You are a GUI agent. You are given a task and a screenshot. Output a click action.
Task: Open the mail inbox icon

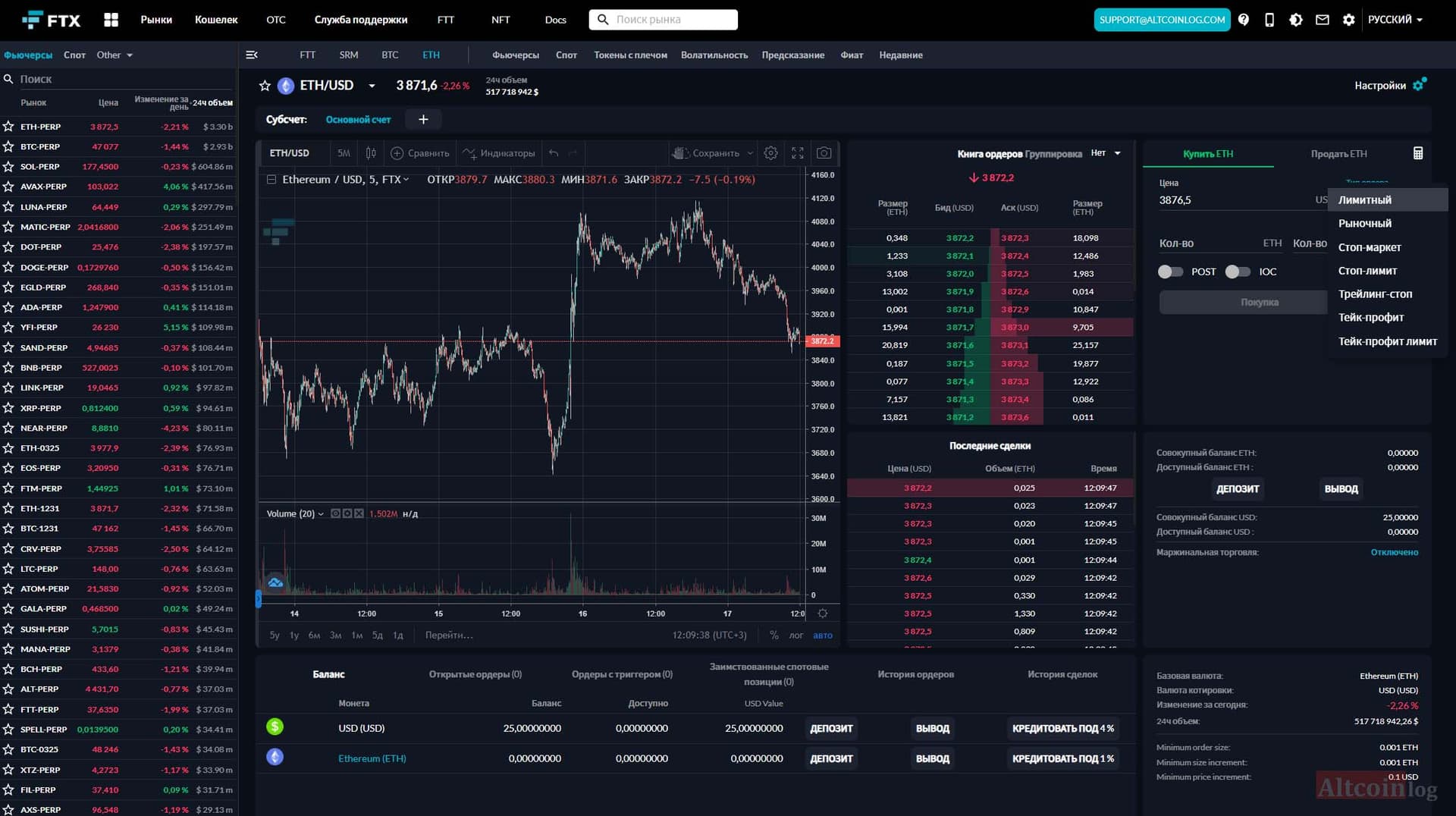tap(1322, 20)
